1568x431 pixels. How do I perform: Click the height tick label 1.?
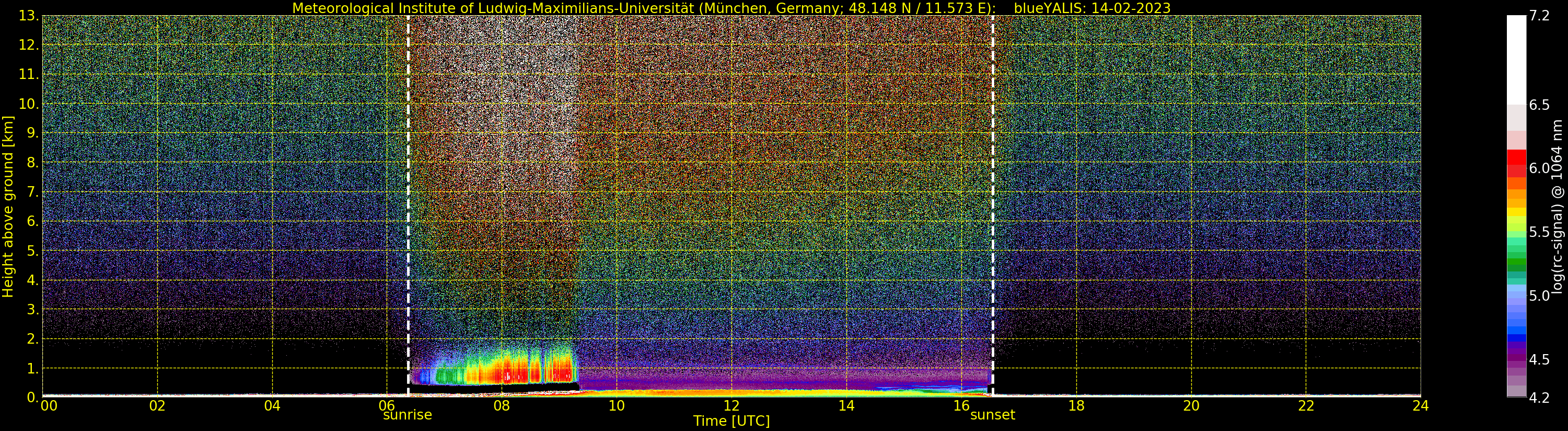(x=33, y=368)
